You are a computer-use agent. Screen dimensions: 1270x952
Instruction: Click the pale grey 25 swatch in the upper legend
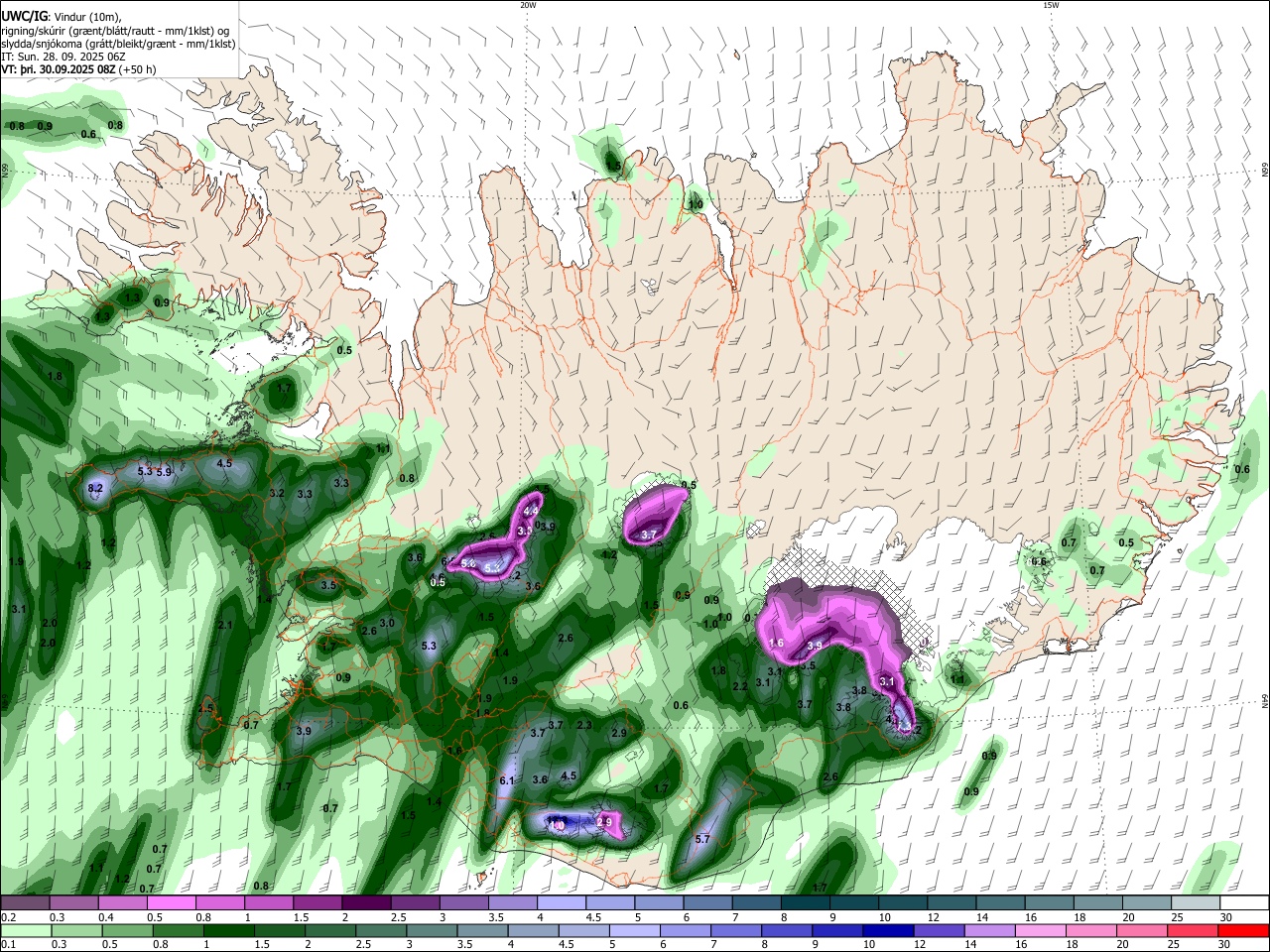[1196, 902]
